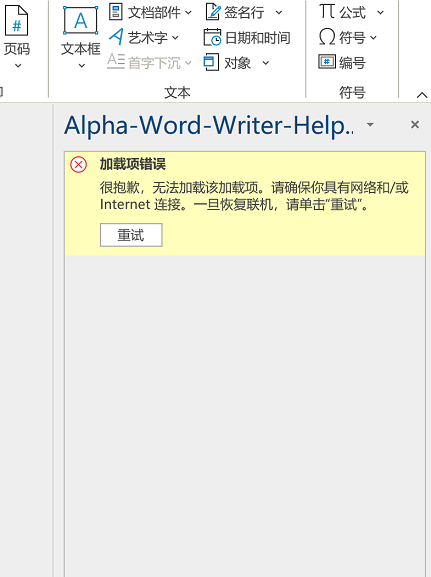Open the 符号 dropdown chevron
The height and width of the screenshot is (577, 431).
click(373, 38)
